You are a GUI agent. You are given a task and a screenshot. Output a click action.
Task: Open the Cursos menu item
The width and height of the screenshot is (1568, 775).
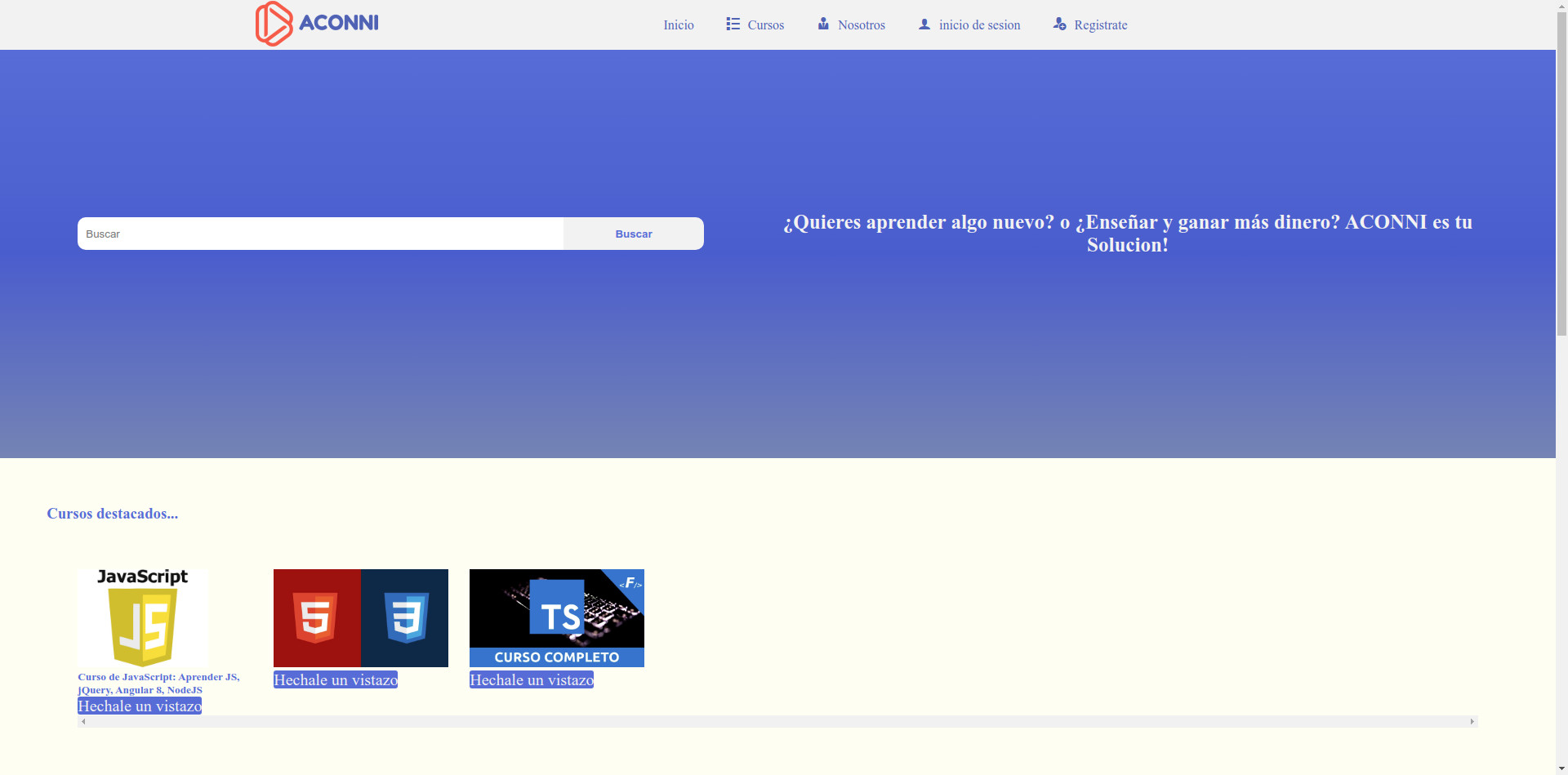click(766, 24)
